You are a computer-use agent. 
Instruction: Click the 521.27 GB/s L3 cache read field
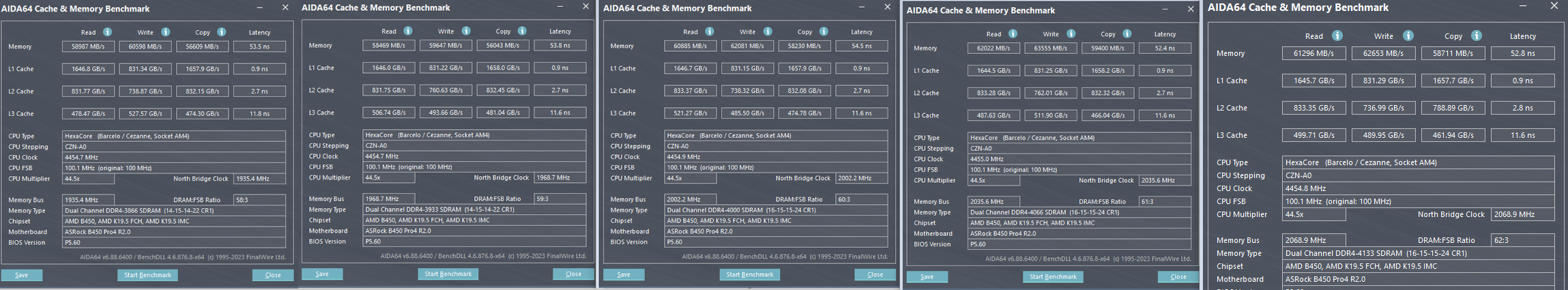pos(691,113)
